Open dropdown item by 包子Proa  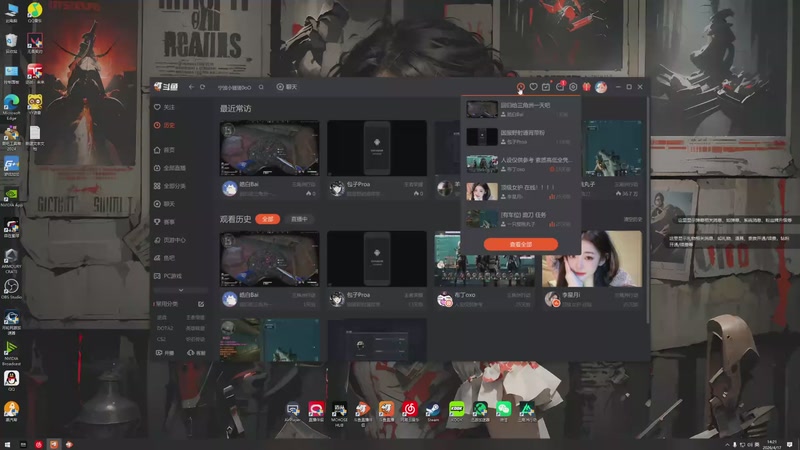[x=521, y=137]
